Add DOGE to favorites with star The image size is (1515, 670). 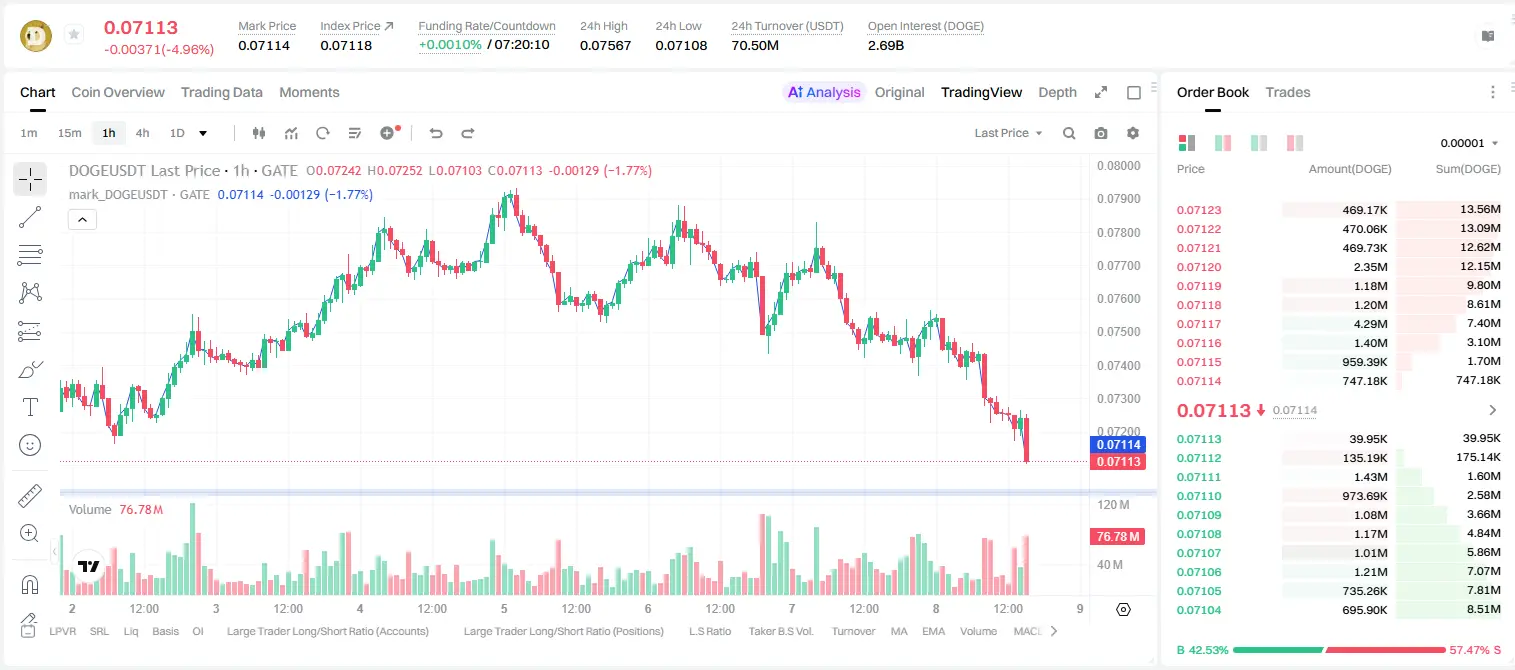(74, 35)
